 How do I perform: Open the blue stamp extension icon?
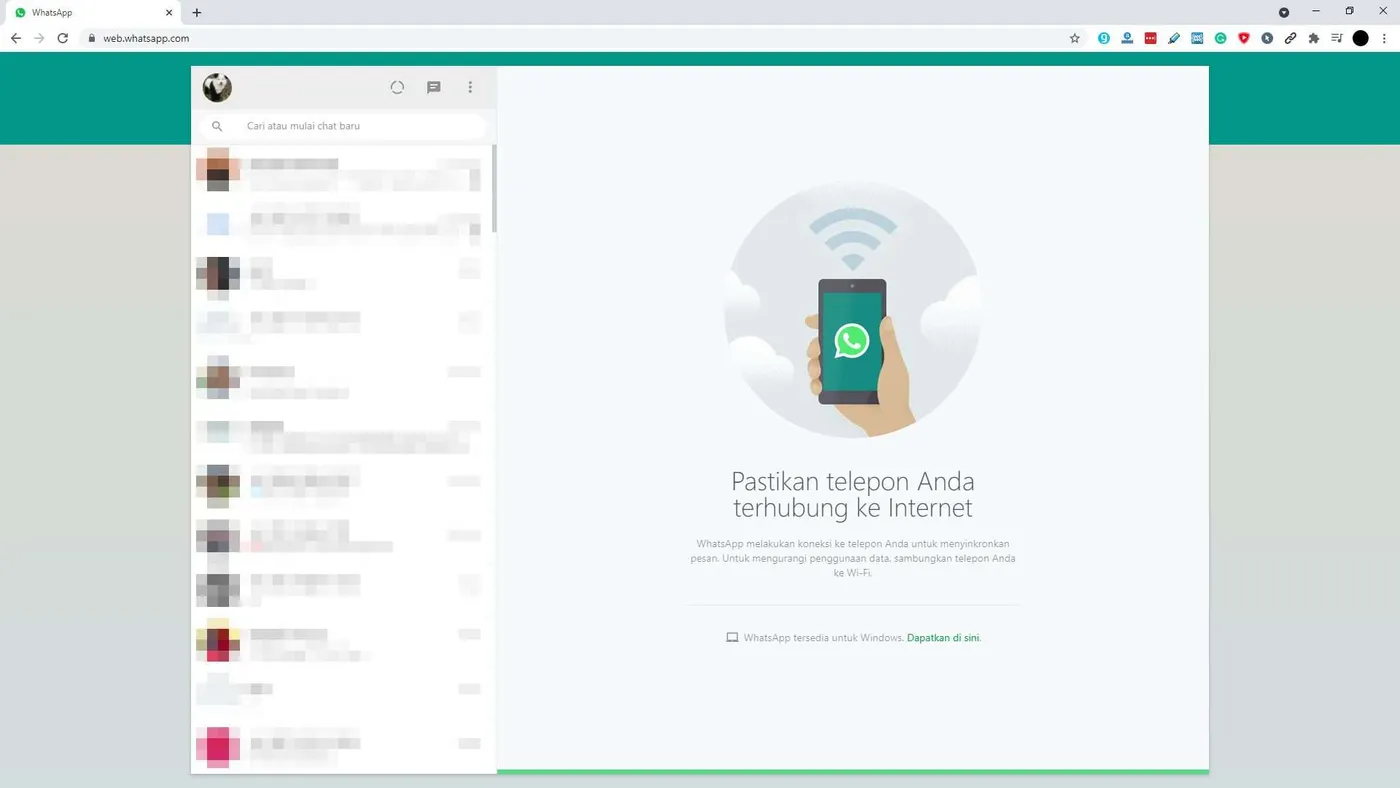(1127, 38)
